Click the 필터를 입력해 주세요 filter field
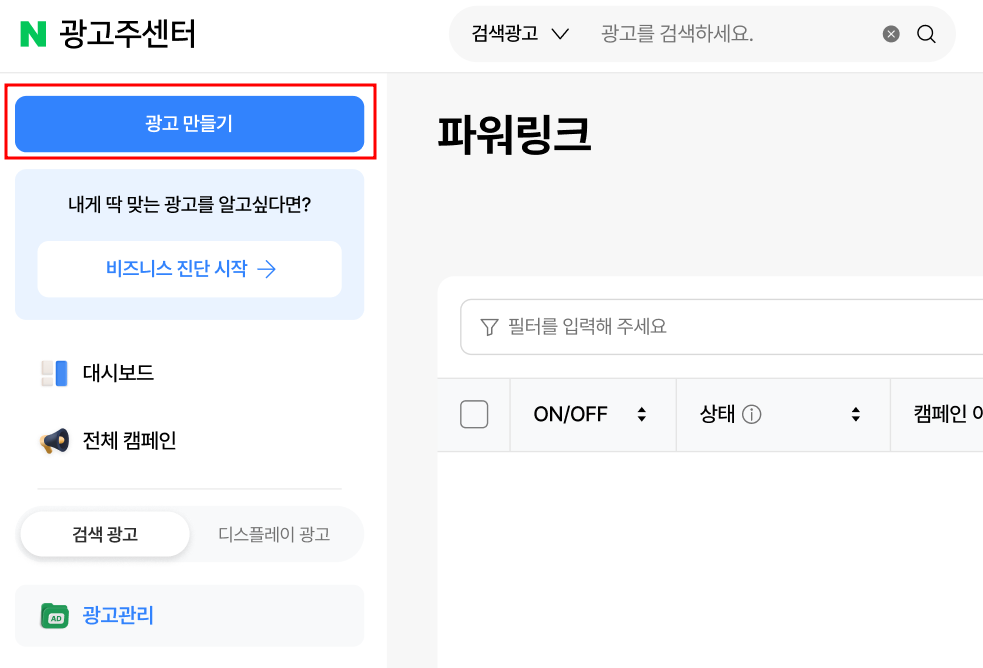The height and width of the screenshot is (668, 983). [x=721, y=326]
